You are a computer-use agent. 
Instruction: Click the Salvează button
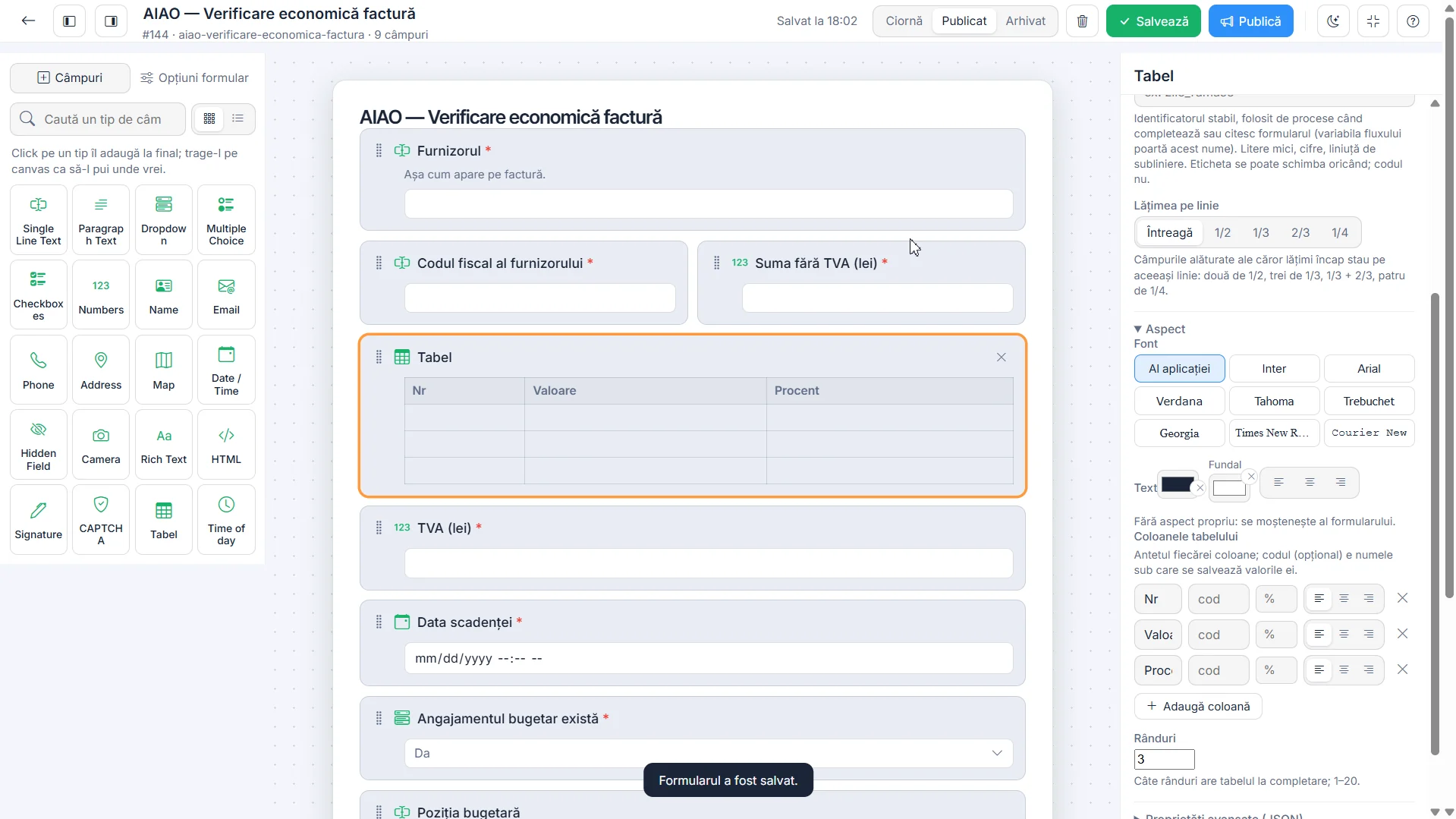[1153, 21]
